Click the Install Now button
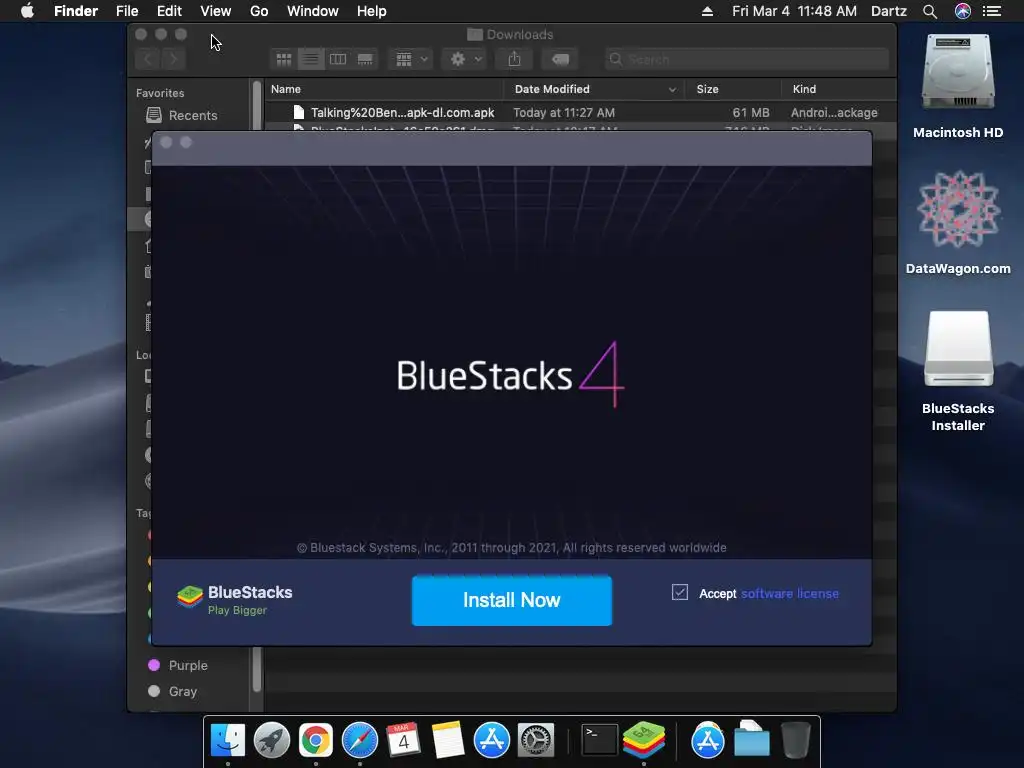Viewport: 1024px width, 768px height. pos(511,600)
